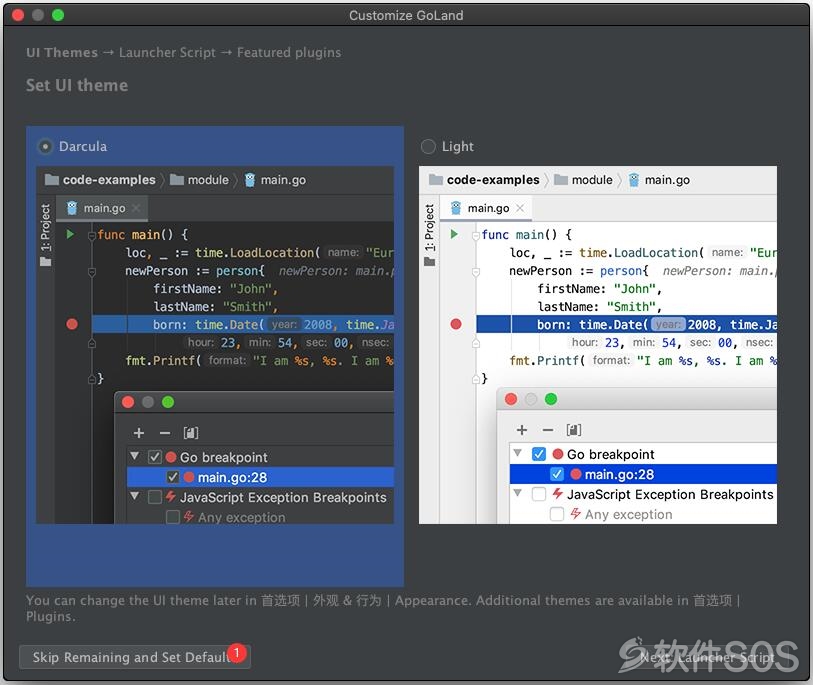Image resolution: width=813 pixels, height=685 pixels.
Task: Toggle JavaScript Exception Breakpoints checkbox in Darcula preview
Action: click(155, 497)
